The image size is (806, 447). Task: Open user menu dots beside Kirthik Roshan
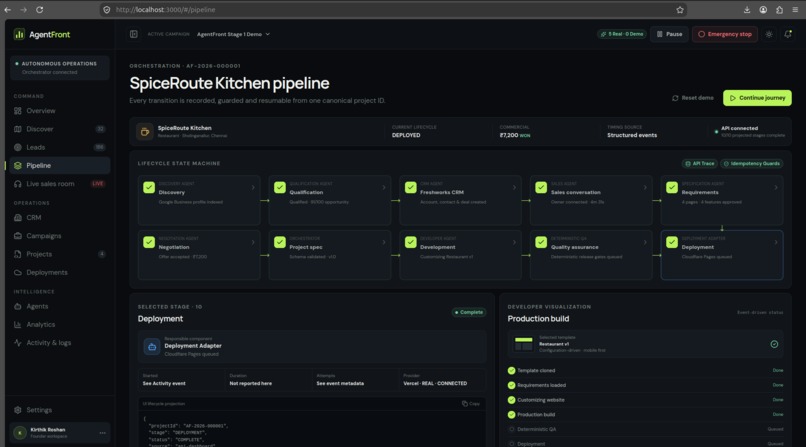pyautogui.click(x=102, y=433)
